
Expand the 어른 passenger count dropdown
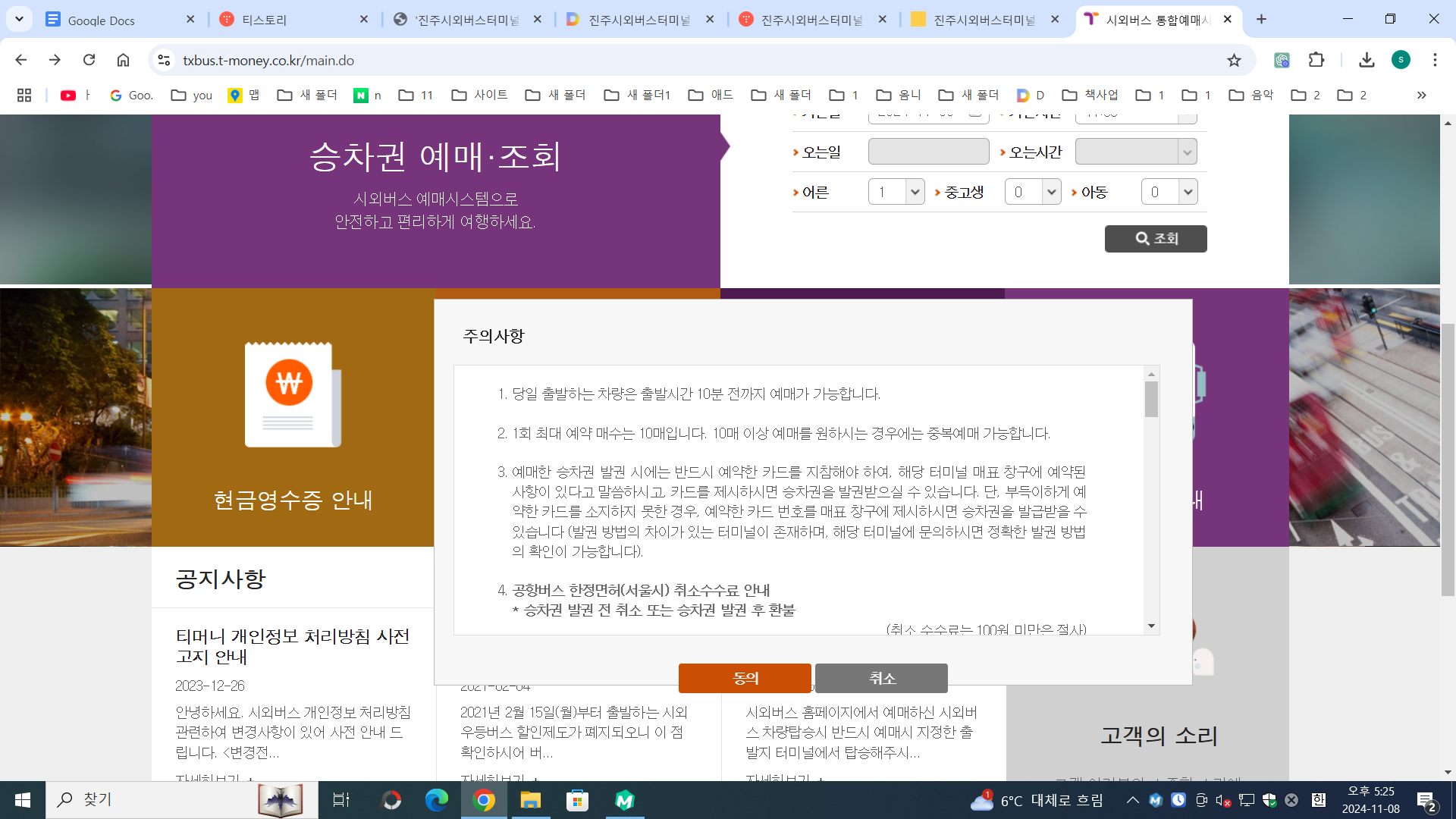coord(897,192)
